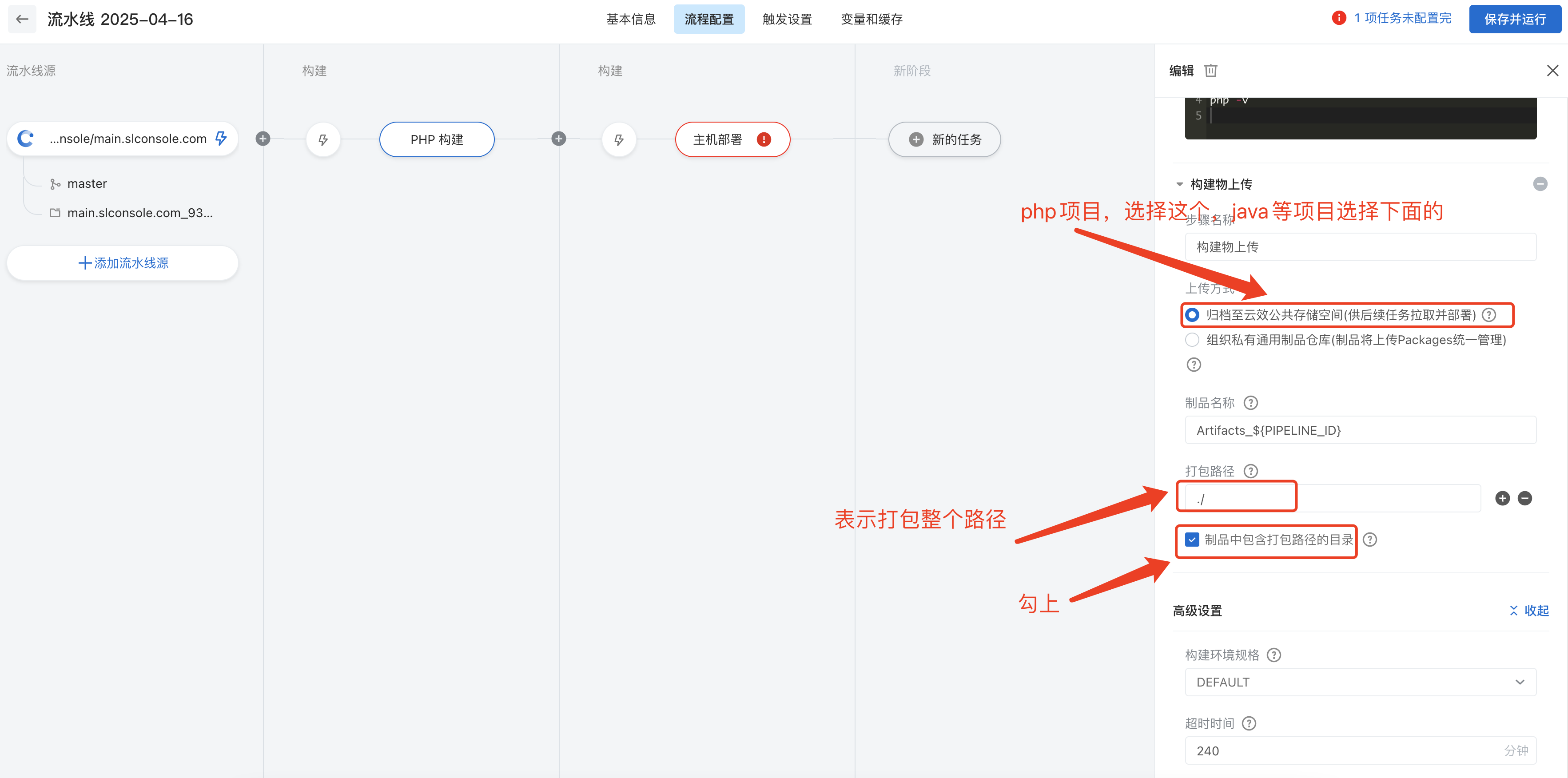1568x778 pixels.
Task: Show help for 制品名称
Action: (x=1250, y=403)
